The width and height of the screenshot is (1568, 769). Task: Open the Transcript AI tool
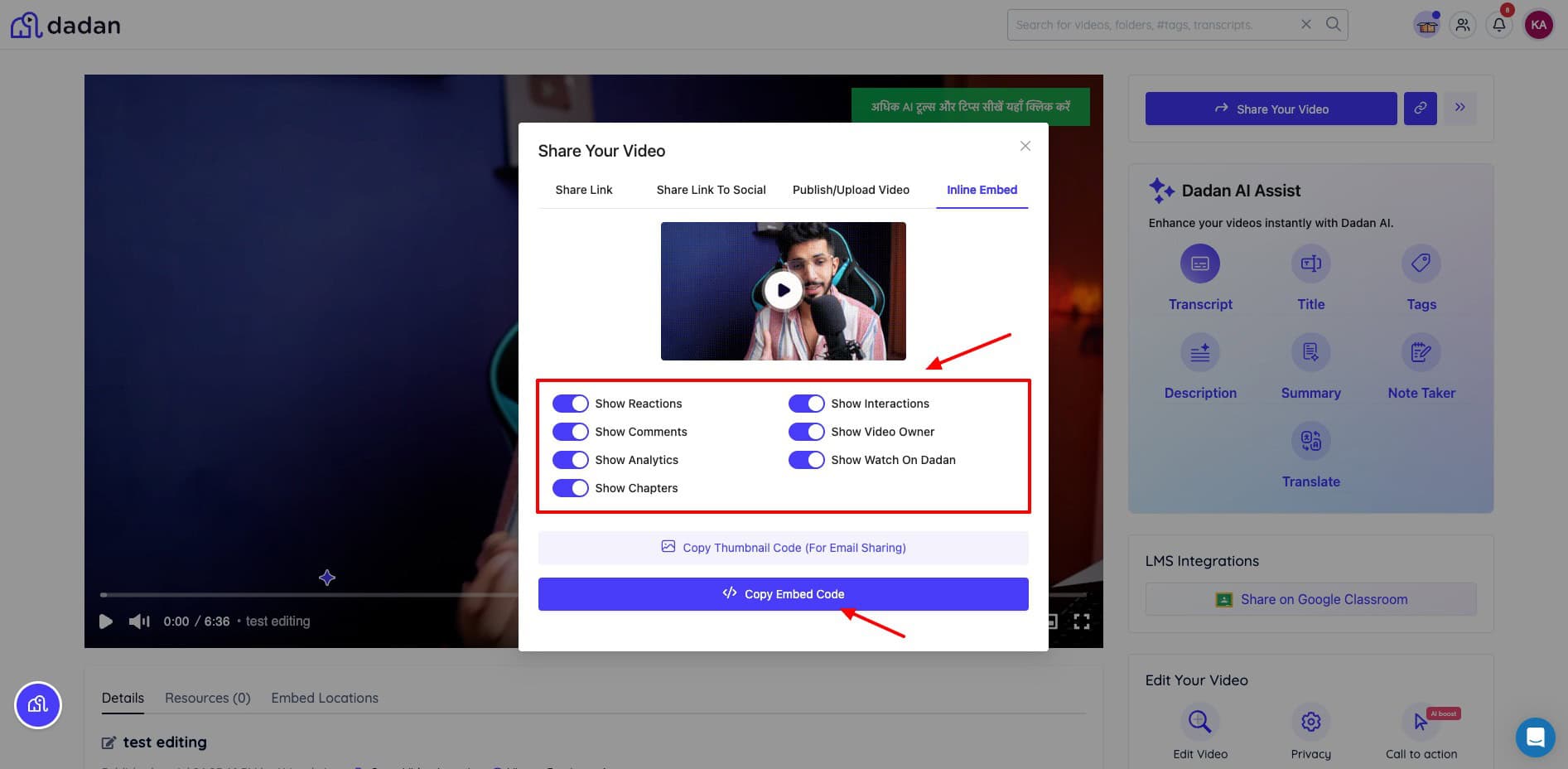point(1199,264)
